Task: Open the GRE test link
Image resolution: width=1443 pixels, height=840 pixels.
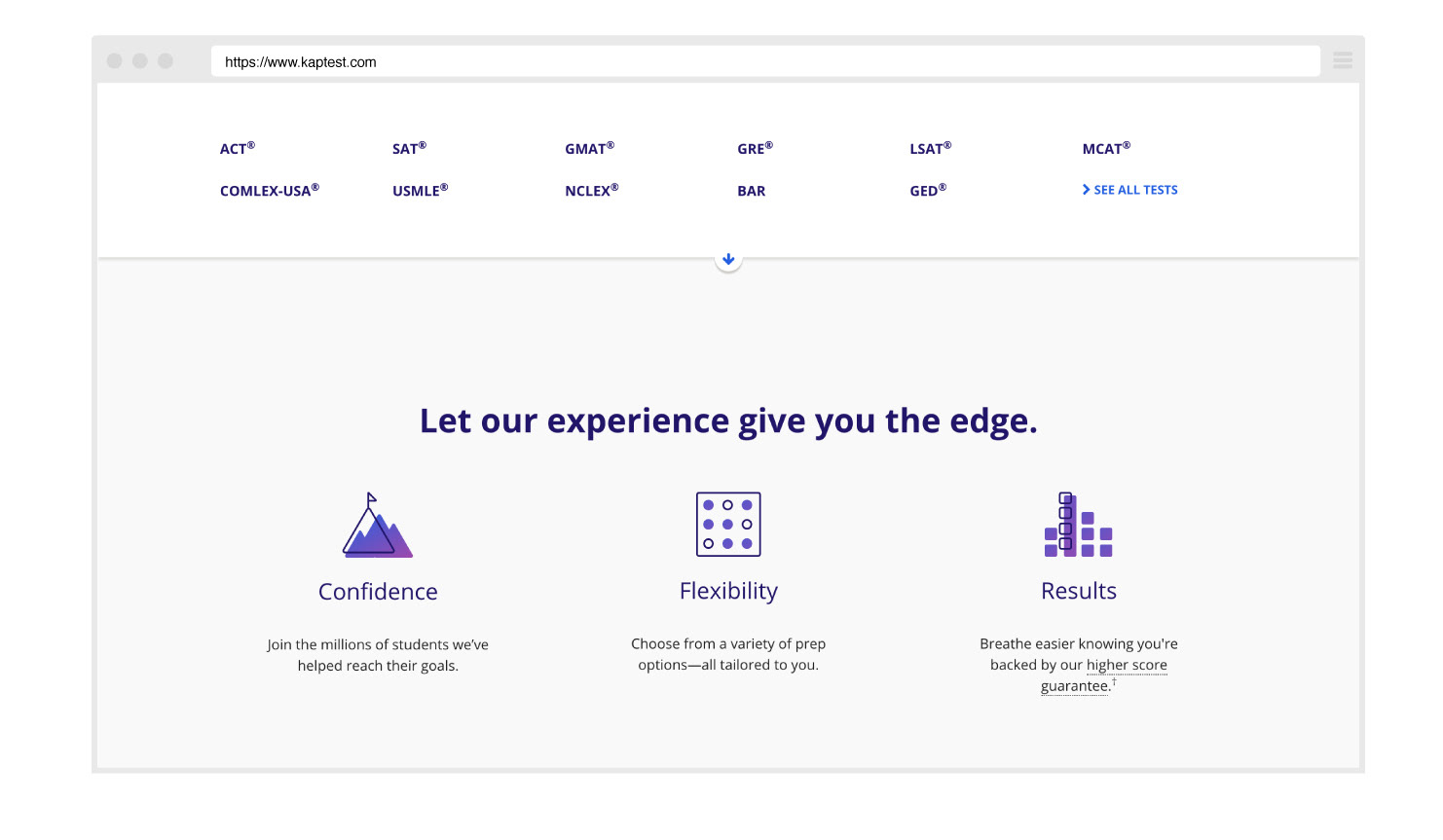Action: click(x=755, y=148)
